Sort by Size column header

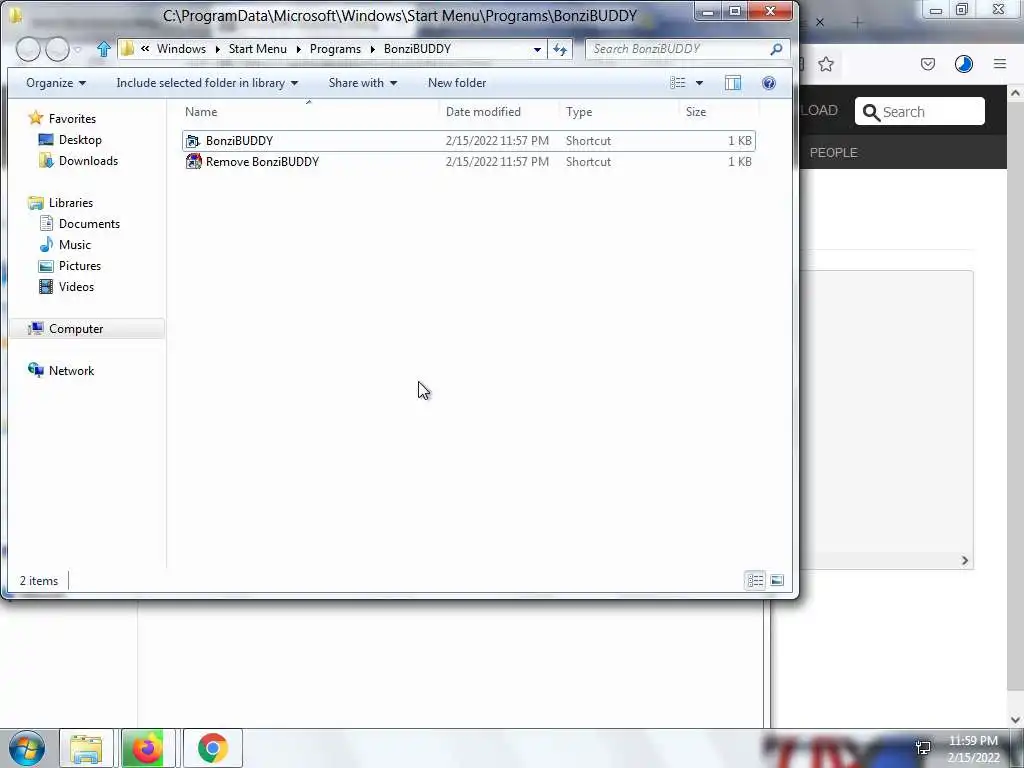point(718,112)
